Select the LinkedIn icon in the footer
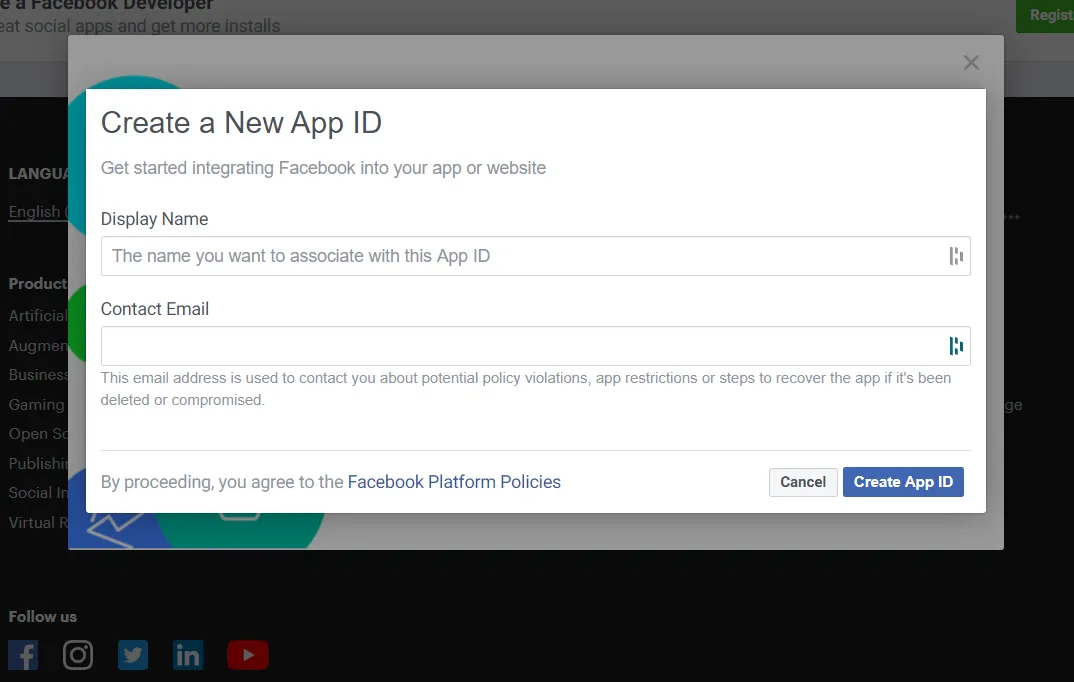 pyautogui.click(x=188, y=654)
